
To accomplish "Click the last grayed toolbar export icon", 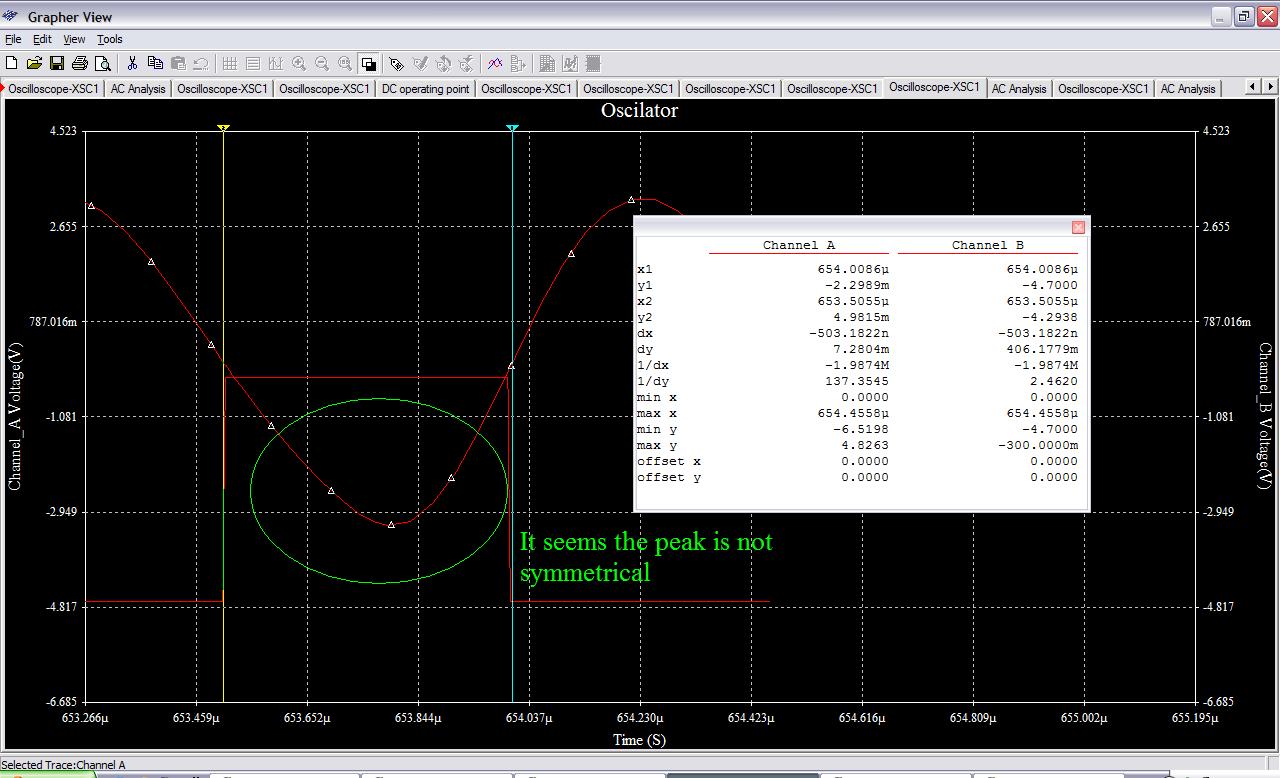I will pyautogui.click(x=593, y=63).
